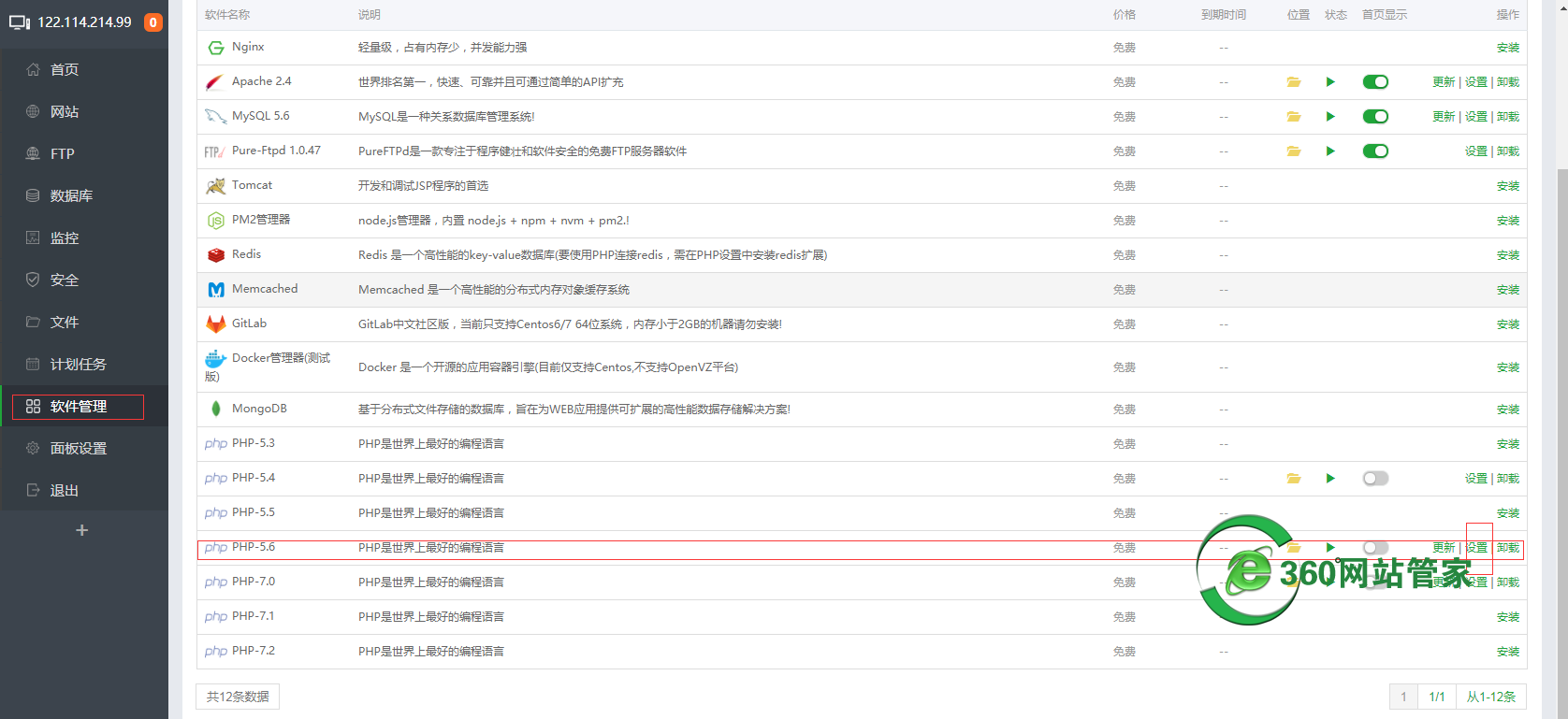Click the PHP-5.4 running status icon
The height and width of the screenshot is (719, 1568).
(1330, 479)
